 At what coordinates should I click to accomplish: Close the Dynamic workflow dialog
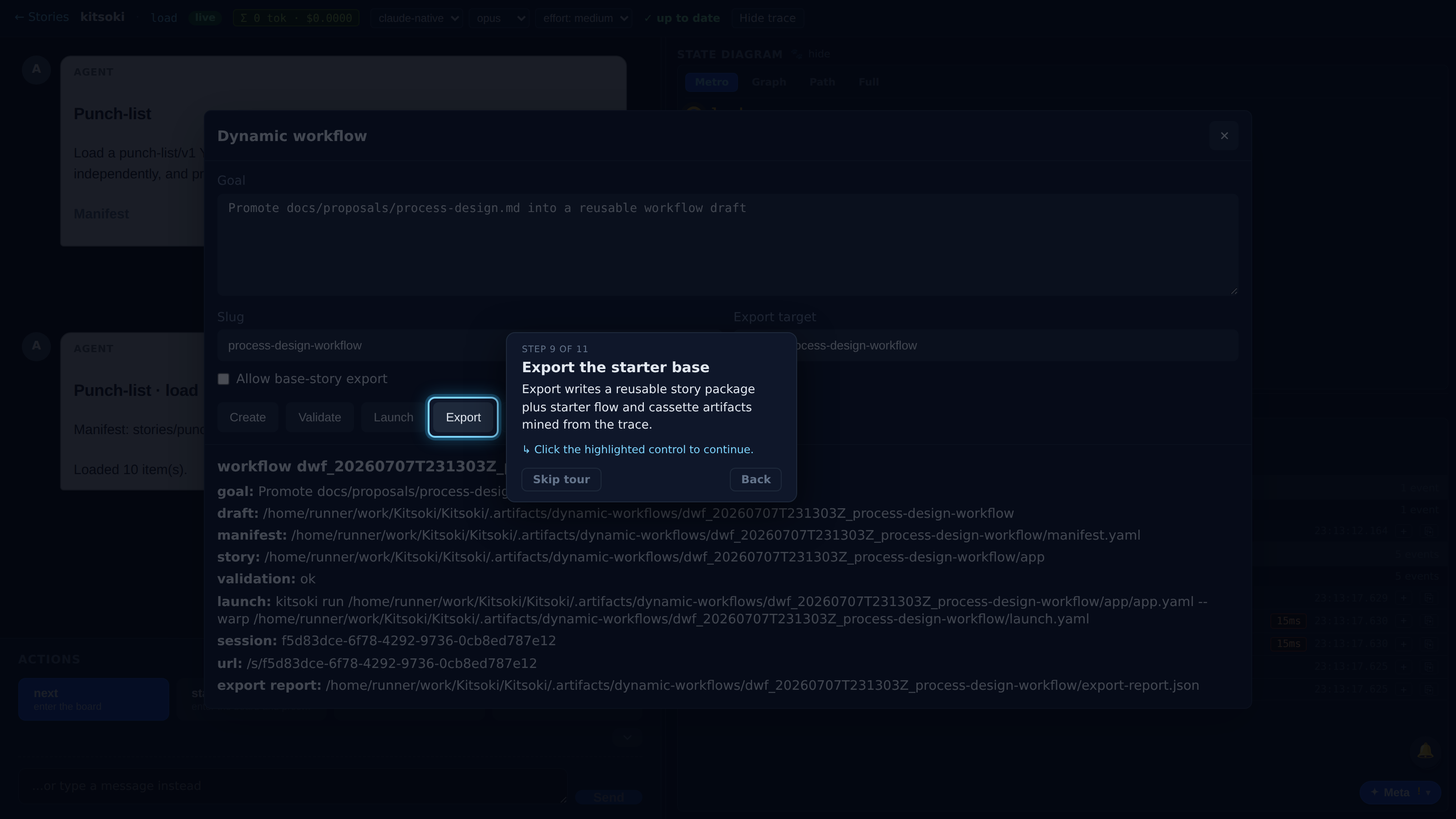click(x=1223, y=136)
